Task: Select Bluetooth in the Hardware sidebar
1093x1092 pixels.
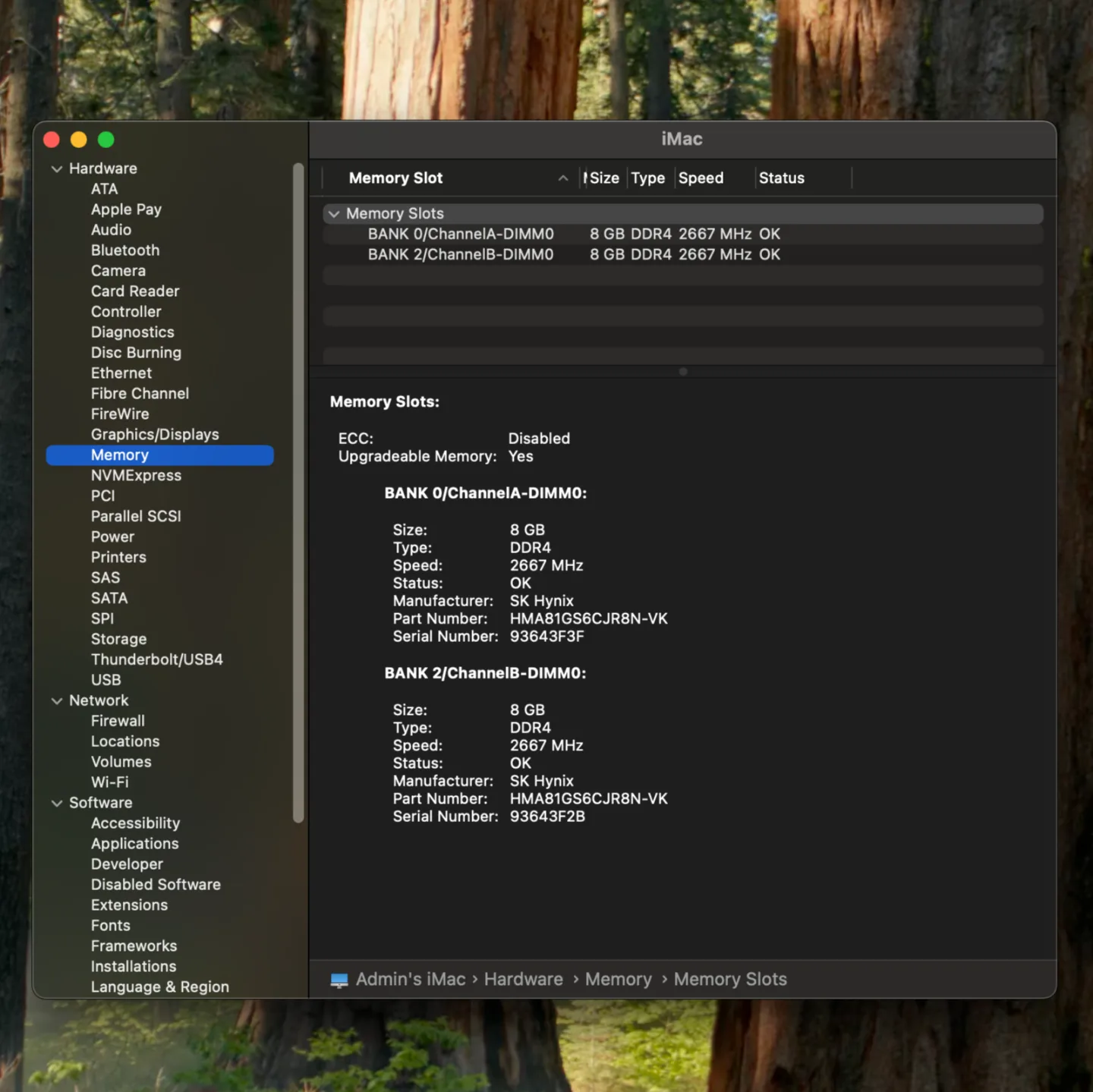Action: 125,250
